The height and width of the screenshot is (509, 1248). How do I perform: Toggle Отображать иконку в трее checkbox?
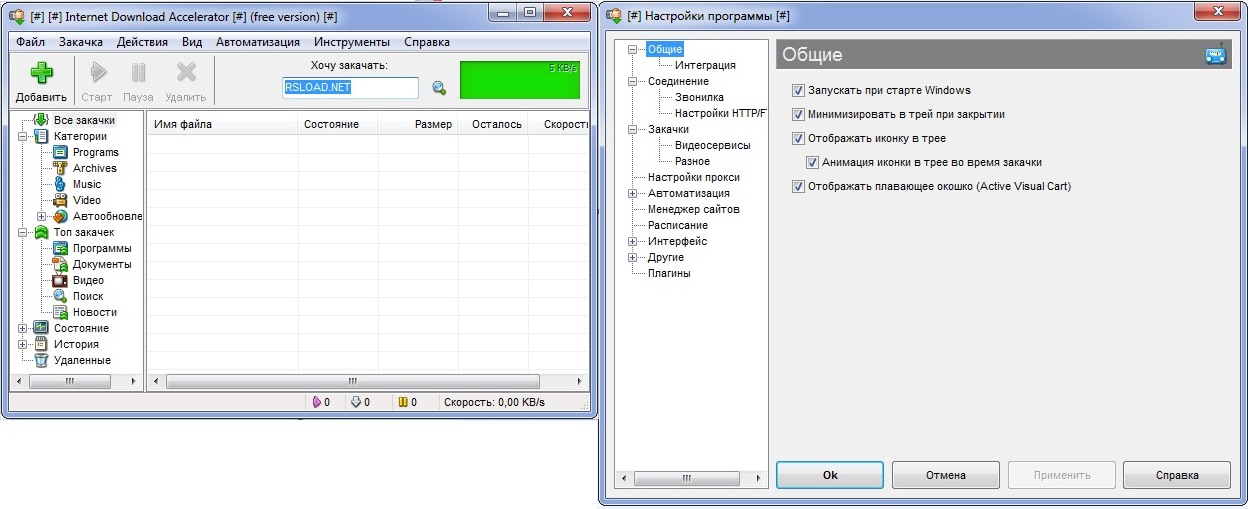[x=798, y=138]
